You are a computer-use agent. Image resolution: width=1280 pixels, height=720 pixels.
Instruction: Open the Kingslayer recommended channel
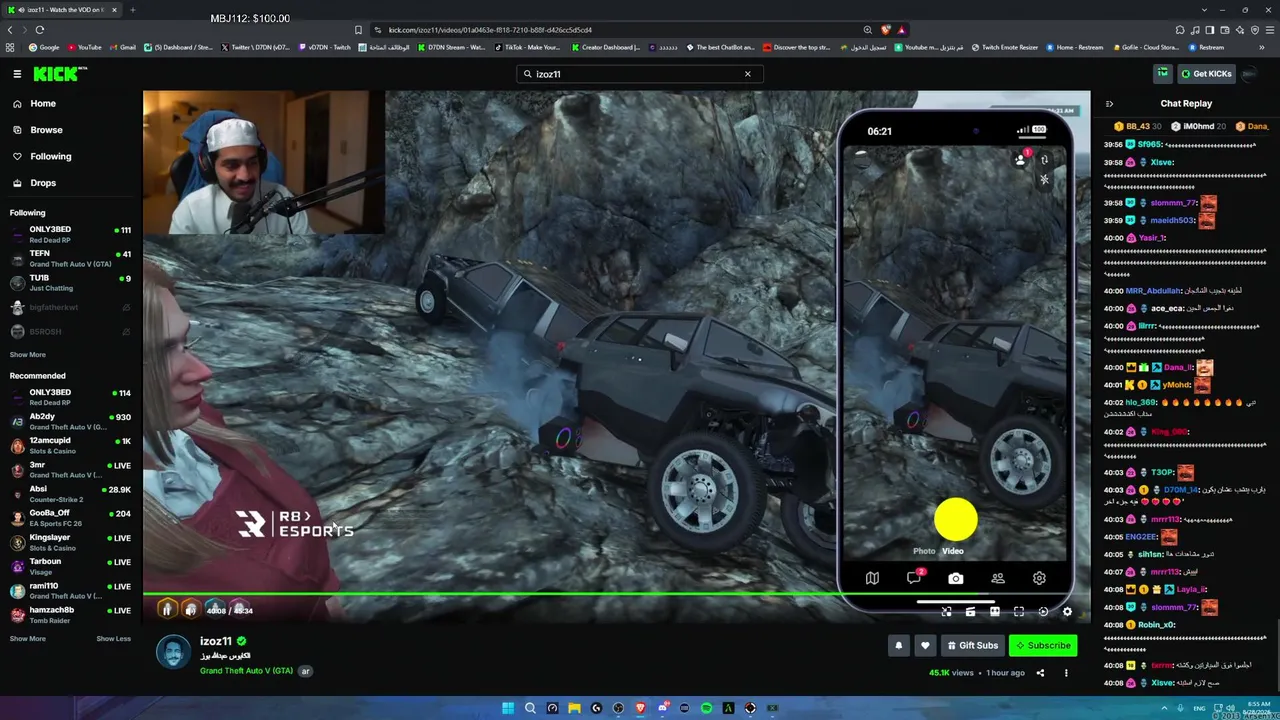coord(70,542)
